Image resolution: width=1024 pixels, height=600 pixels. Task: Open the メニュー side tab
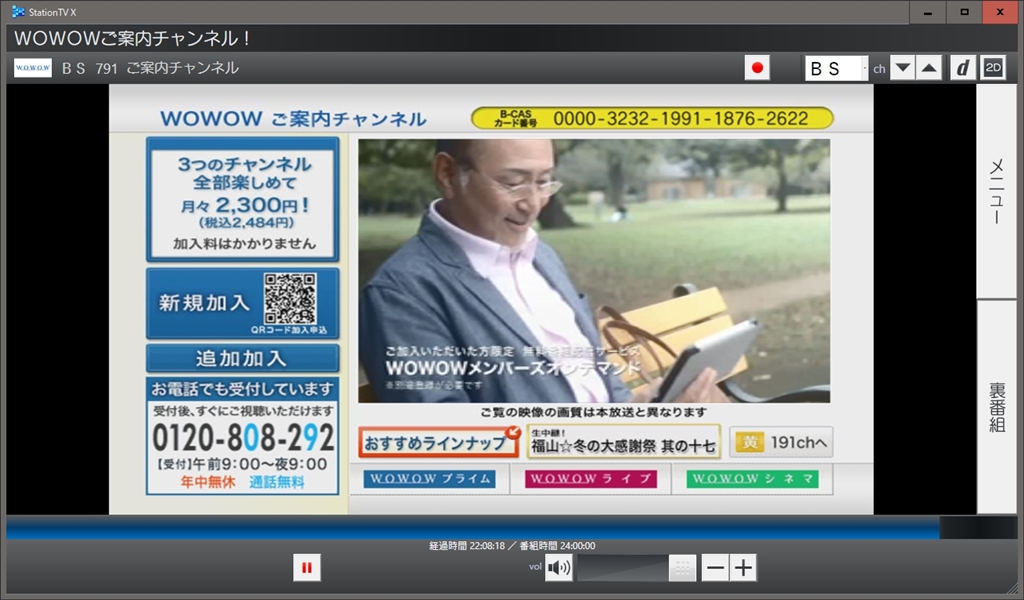(x=997, y=191)
